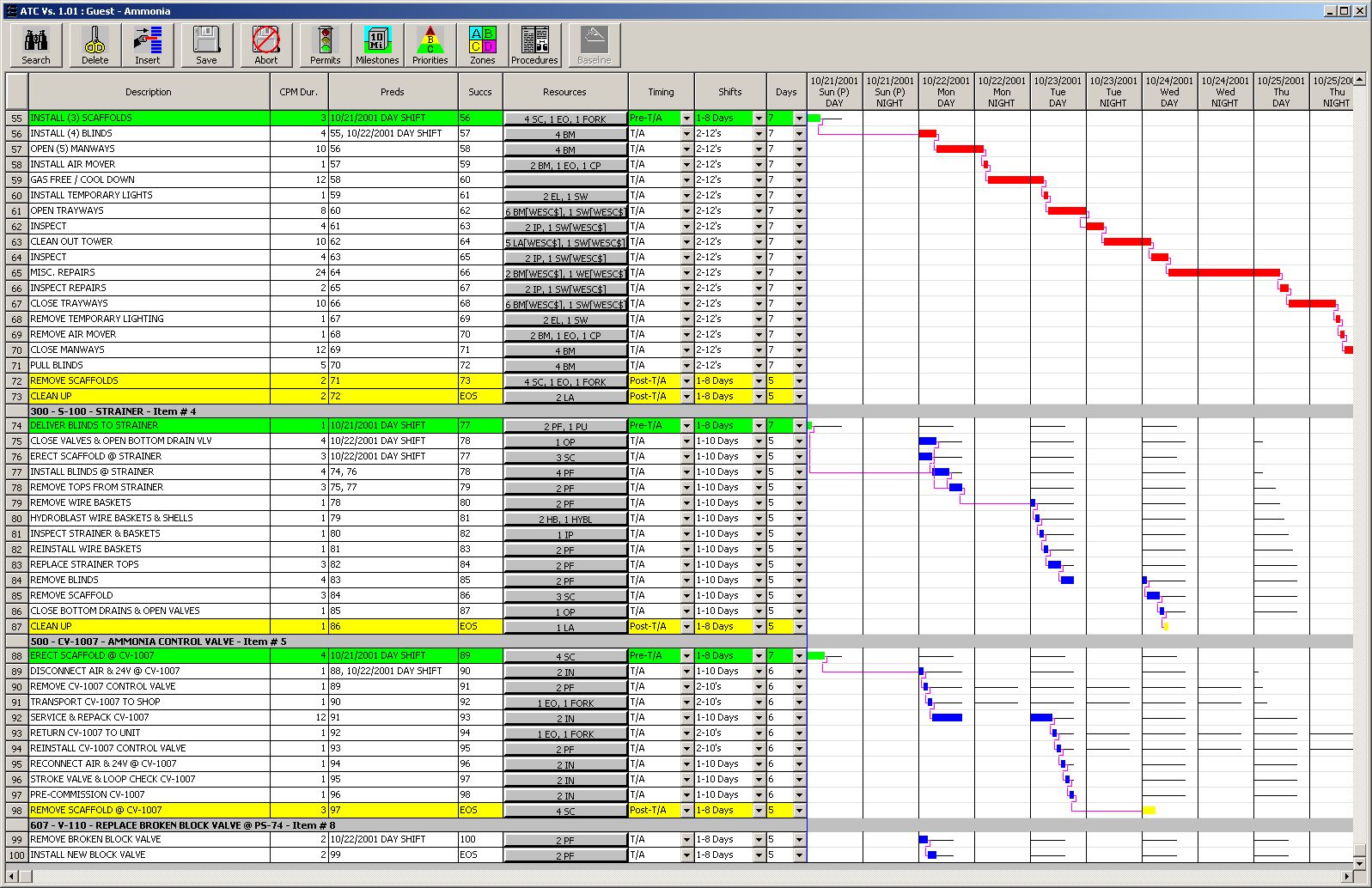Click horizontal scrollbar left arrow

pos(12,876)
